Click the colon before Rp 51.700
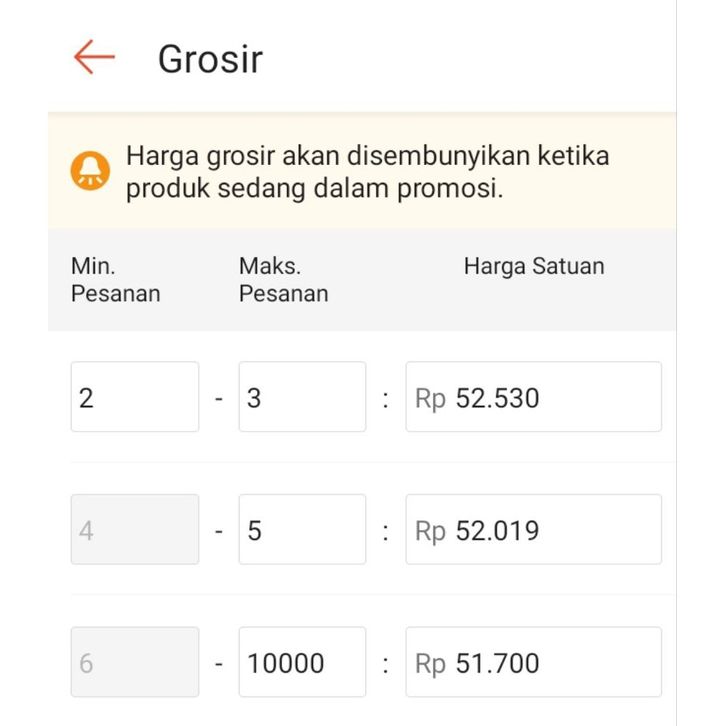 pos(385,663)
